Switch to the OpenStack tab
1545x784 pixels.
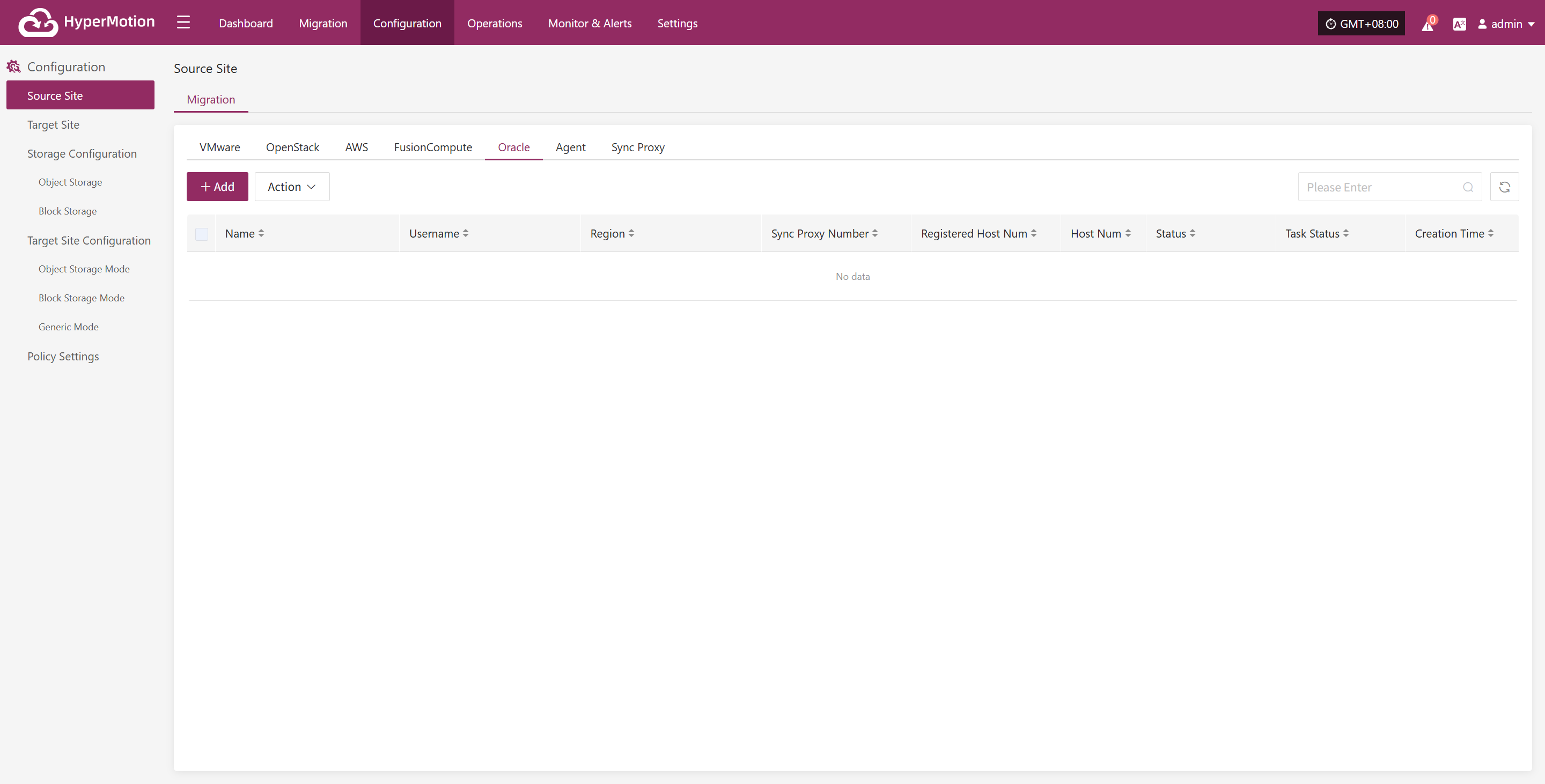pos(292,147)
